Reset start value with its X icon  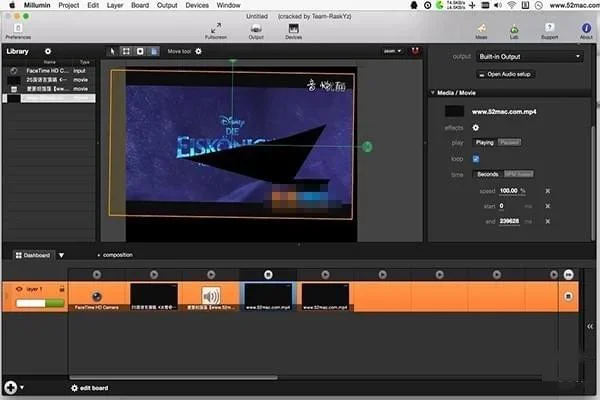(x=548, y=206)
